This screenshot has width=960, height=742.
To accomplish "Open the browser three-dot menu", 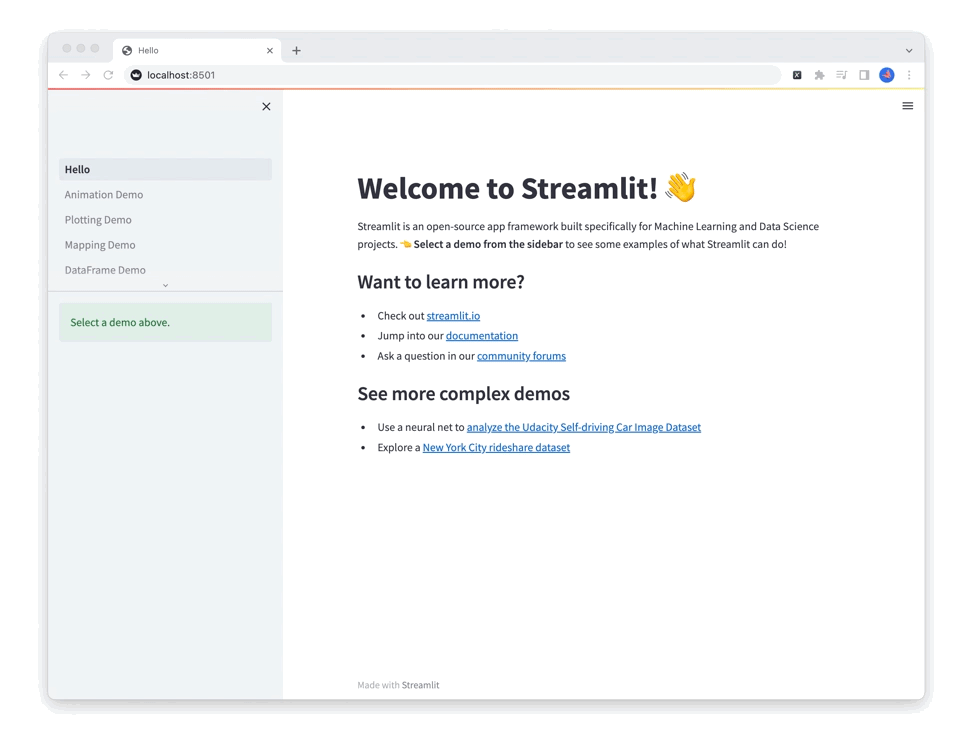I will coord(908,74).
